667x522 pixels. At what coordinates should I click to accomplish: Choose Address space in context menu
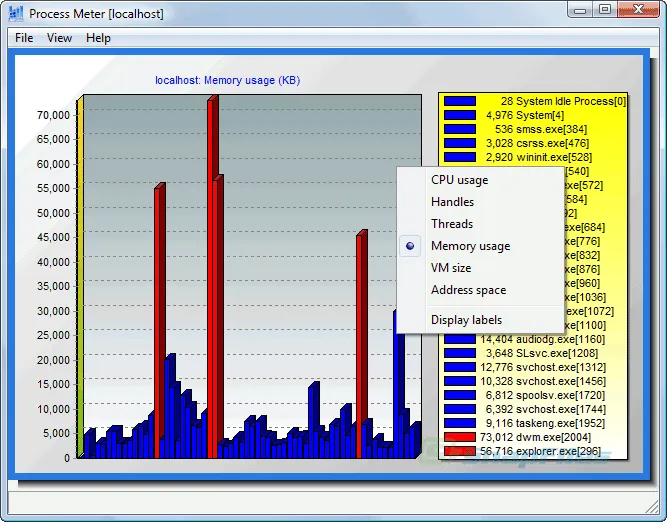tap(480, 290)
